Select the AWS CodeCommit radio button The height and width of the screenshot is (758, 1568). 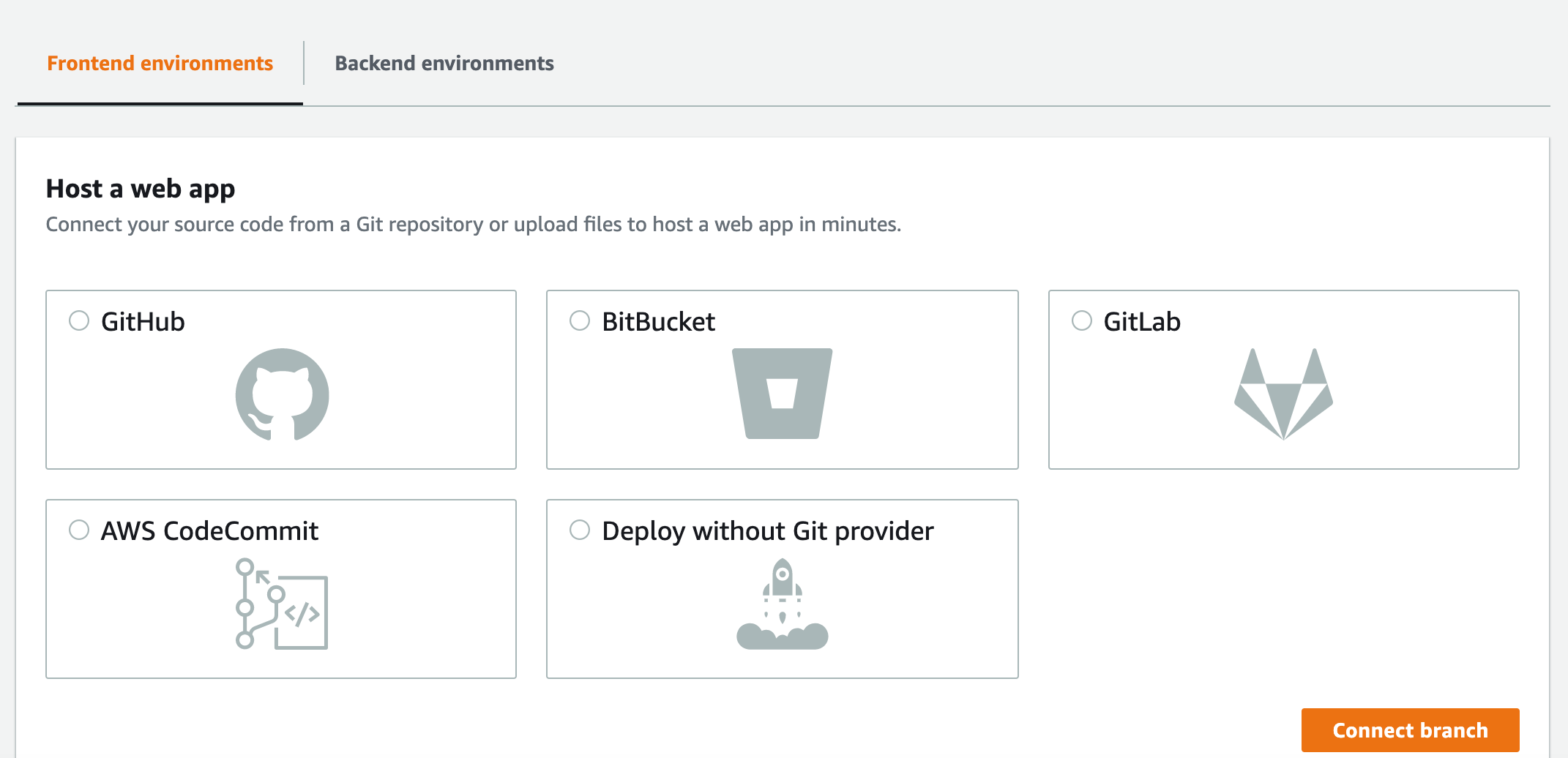79,530
